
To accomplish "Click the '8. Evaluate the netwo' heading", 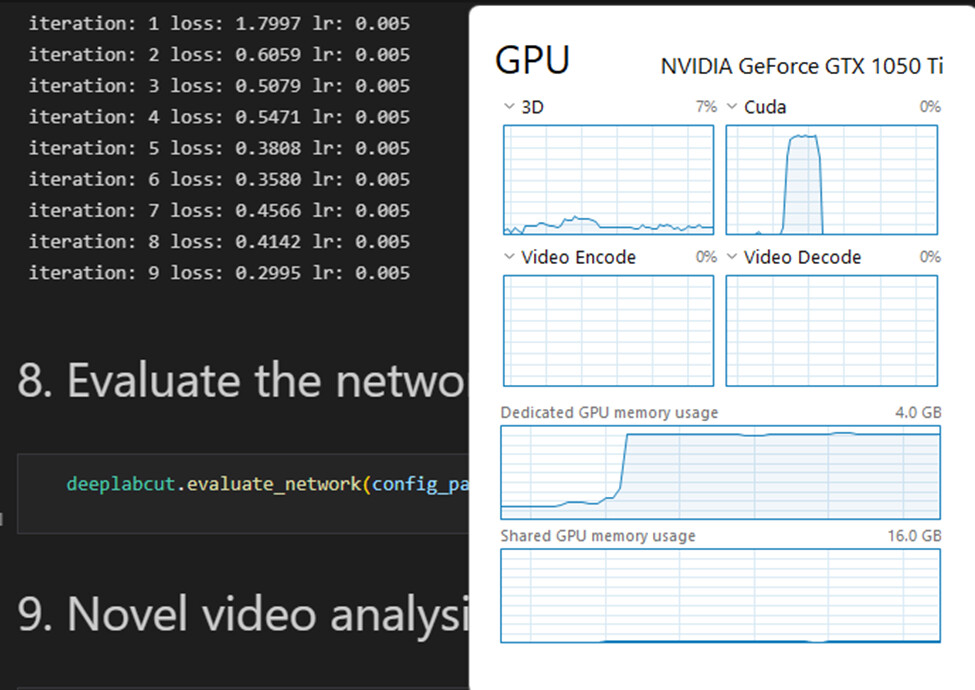I will pyautogui.click(x=241, y=380).
